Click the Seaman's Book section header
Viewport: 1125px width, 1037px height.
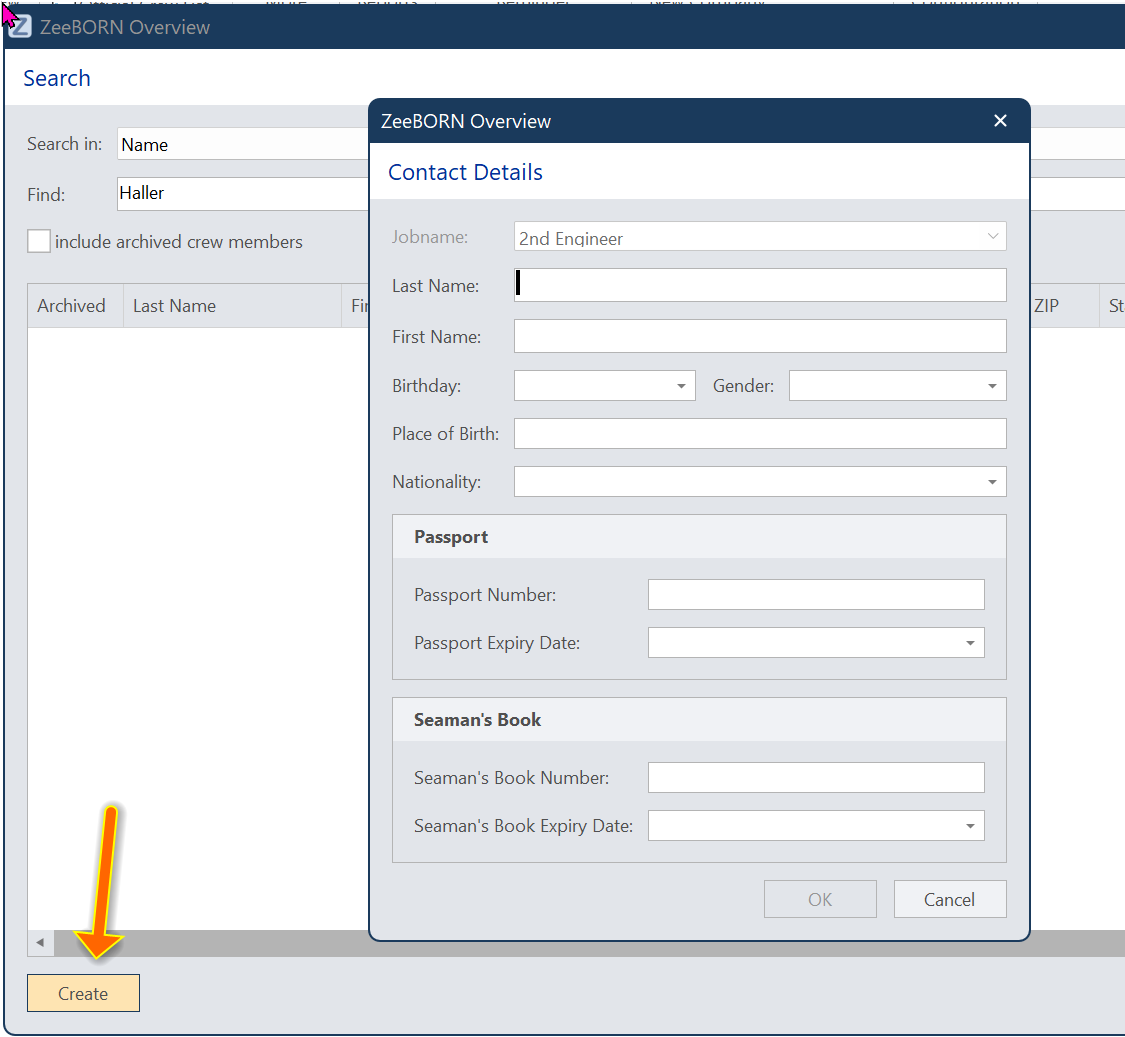point(699,720)
